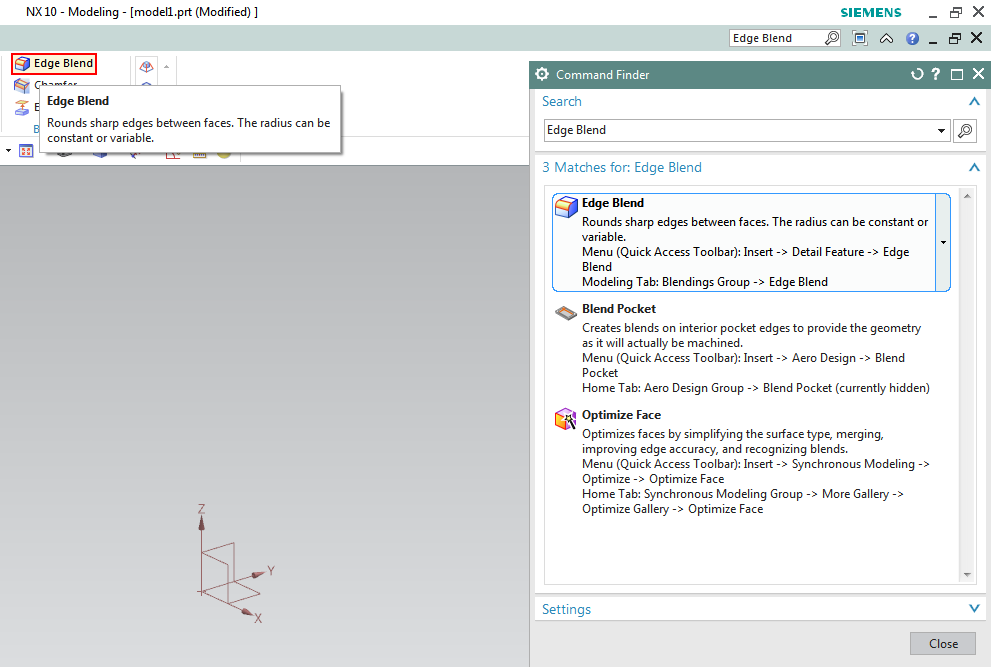Expand the gallery arrow beside the pyramid icon
991x667 pixels.
coord(167,66)
